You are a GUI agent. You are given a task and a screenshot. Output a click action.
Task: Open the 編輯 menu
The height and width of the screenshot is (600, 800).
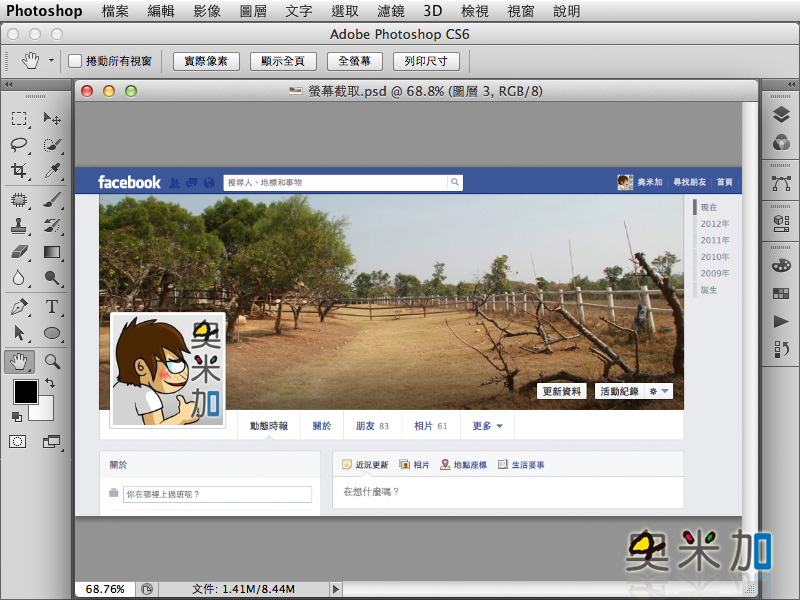point(161,11)
